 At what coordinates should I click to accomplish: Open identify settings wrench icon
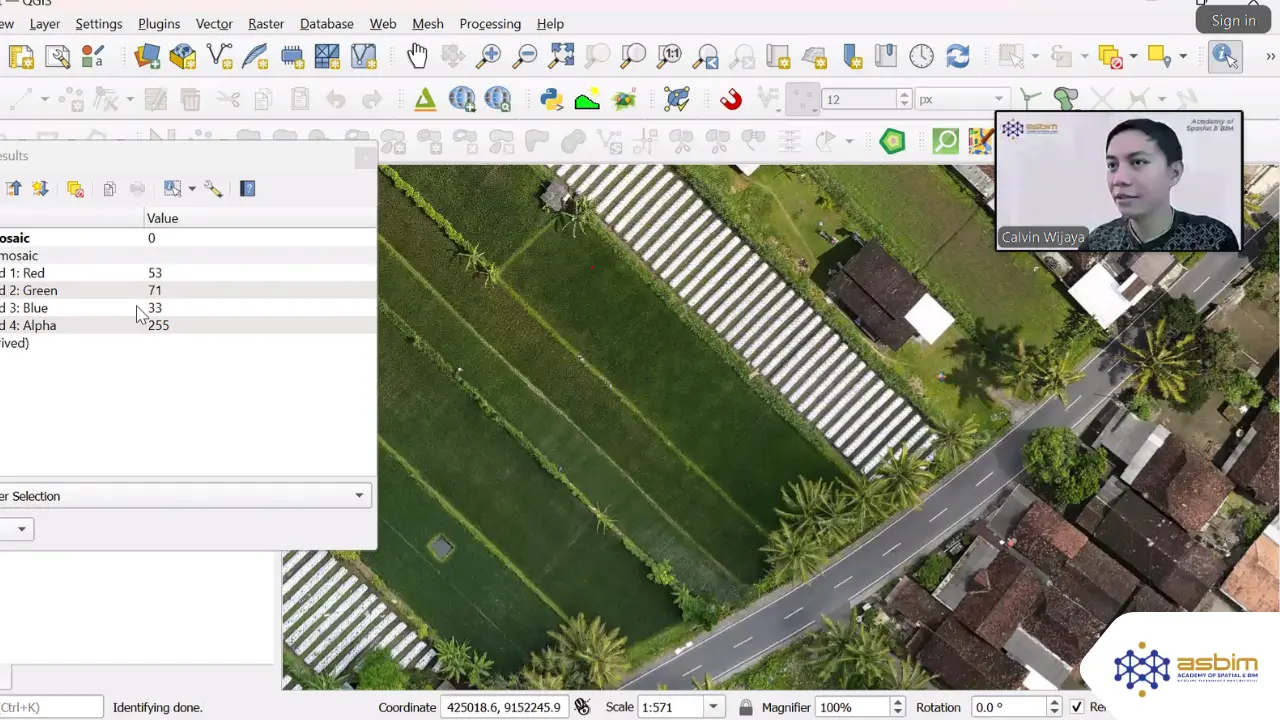point(212,188)
